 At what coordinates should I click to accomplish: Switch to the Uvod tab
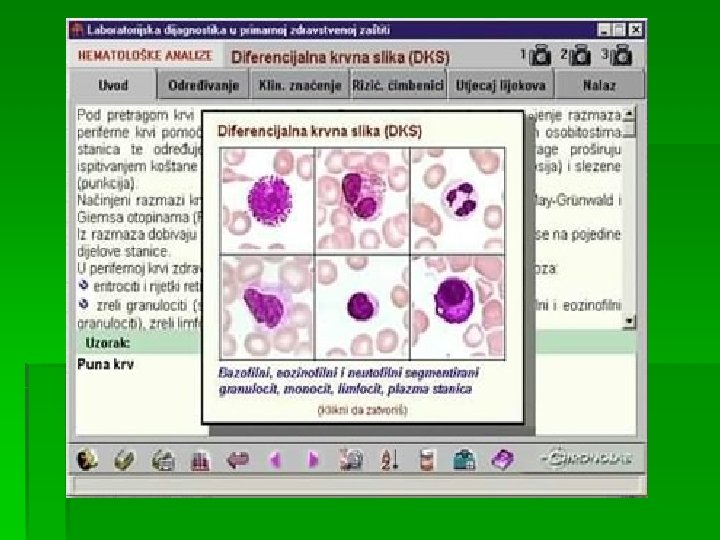point(113,85)
